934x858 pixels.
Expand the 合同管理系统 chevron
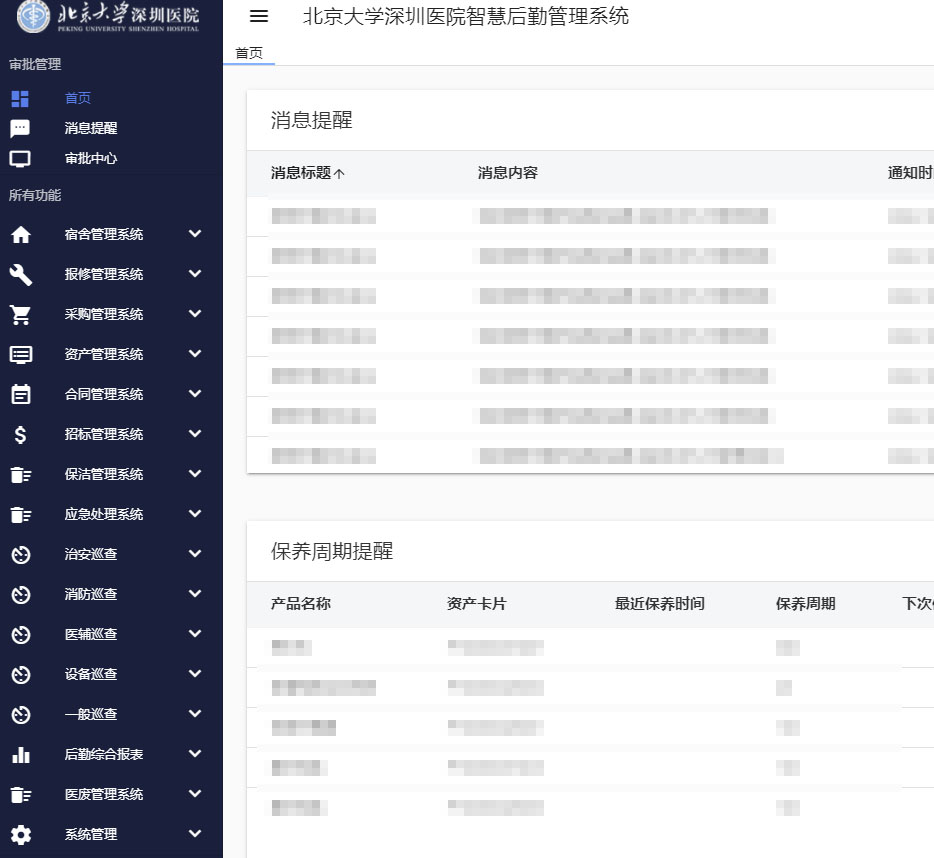(x=195, y=394)
